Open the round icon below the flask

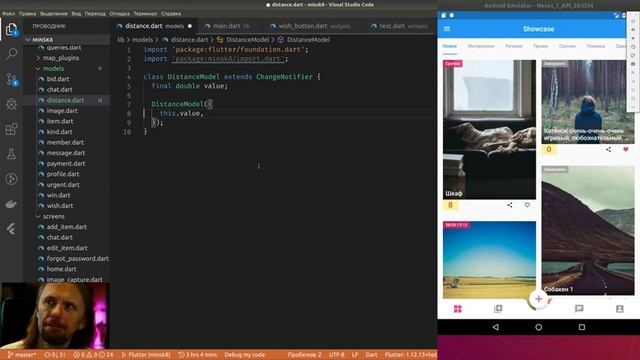11,179
